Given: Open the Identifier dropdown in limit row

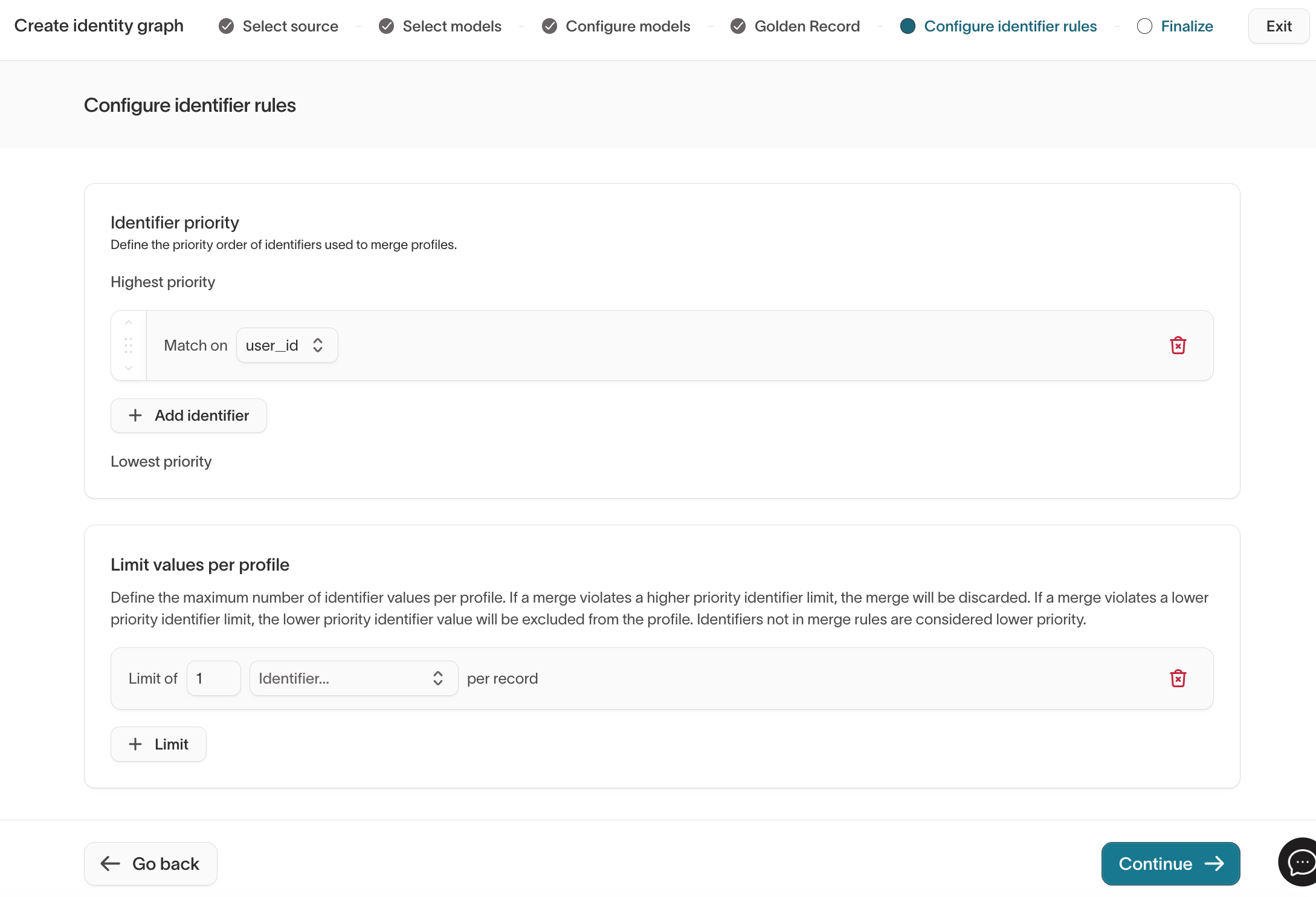Looking at the screenshot, I should 353,678.
